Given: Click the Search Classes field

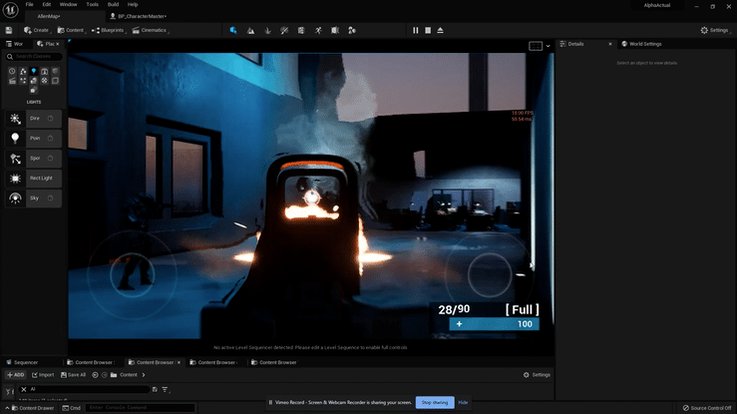Looking at the screenshot, I should pyautogui.click(x=33, y=56).
